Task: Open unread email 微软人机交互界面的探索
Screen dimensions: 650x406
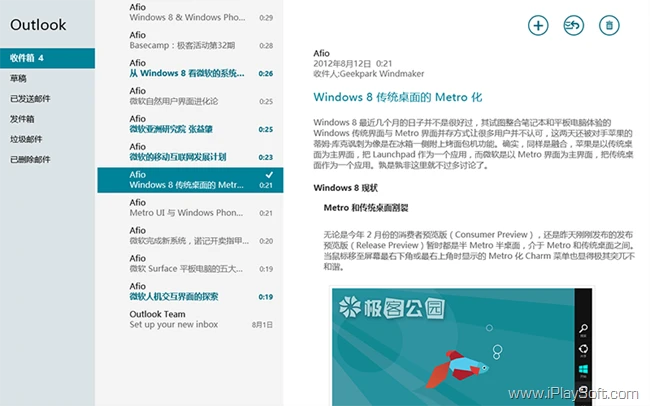Action: point(190,292)
